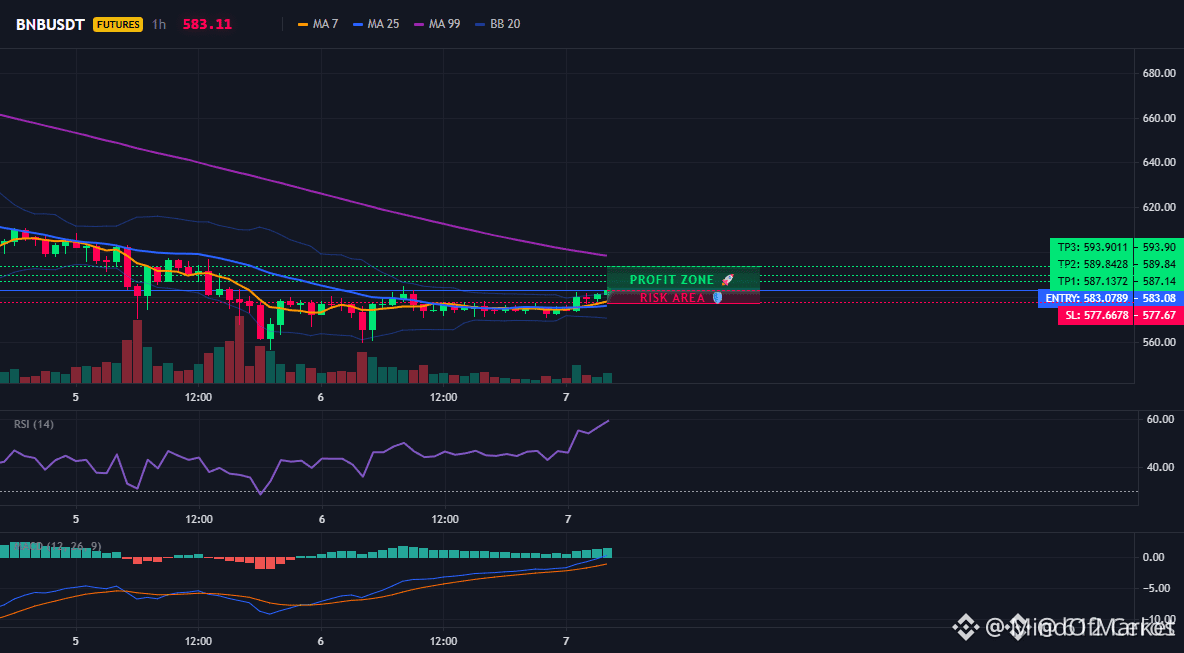Click the current price 583.11

click(x=207, y=24)
